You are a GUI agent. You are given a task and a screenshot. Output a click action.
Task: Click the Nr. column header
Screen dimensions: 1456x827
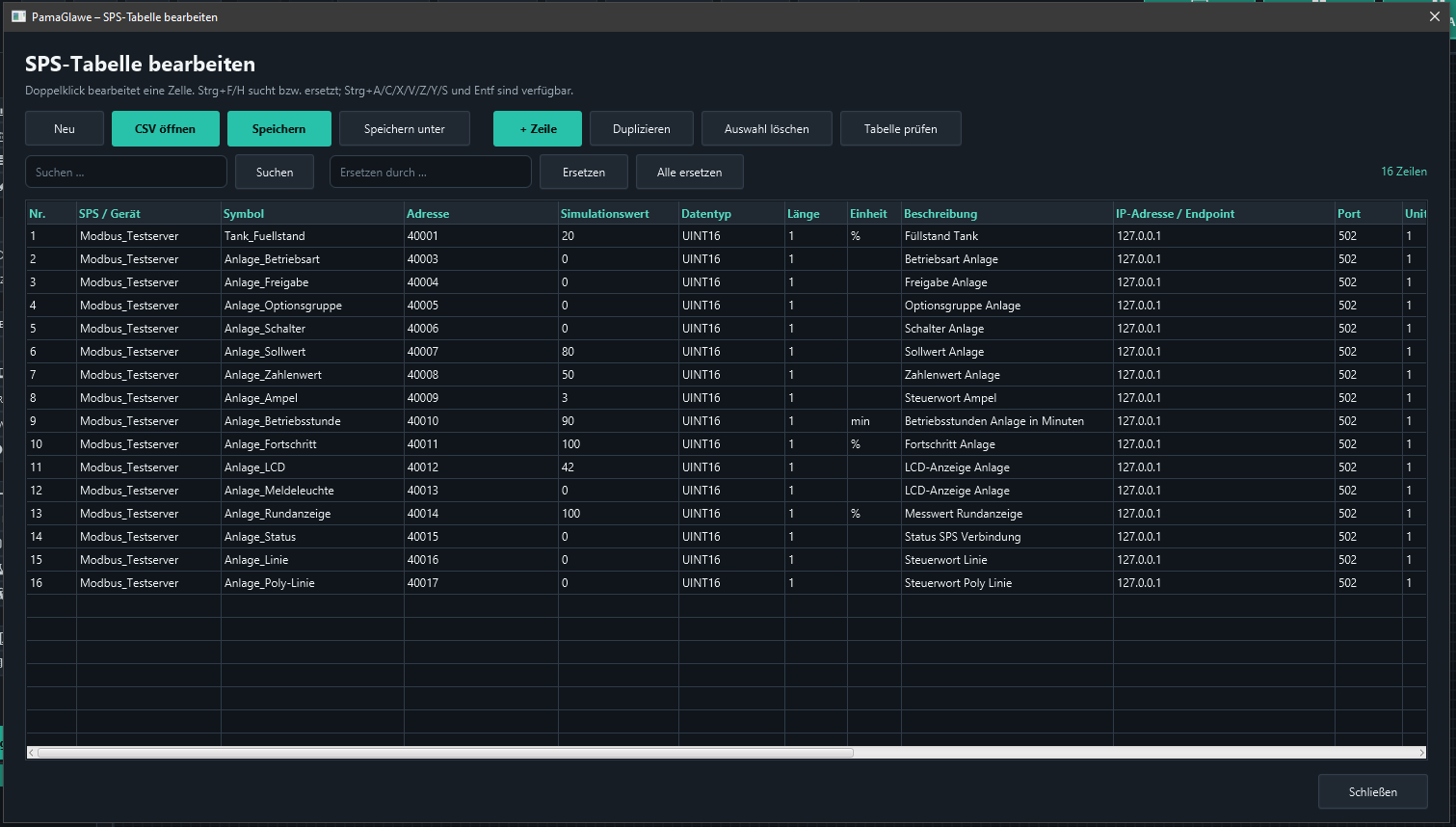51,213
